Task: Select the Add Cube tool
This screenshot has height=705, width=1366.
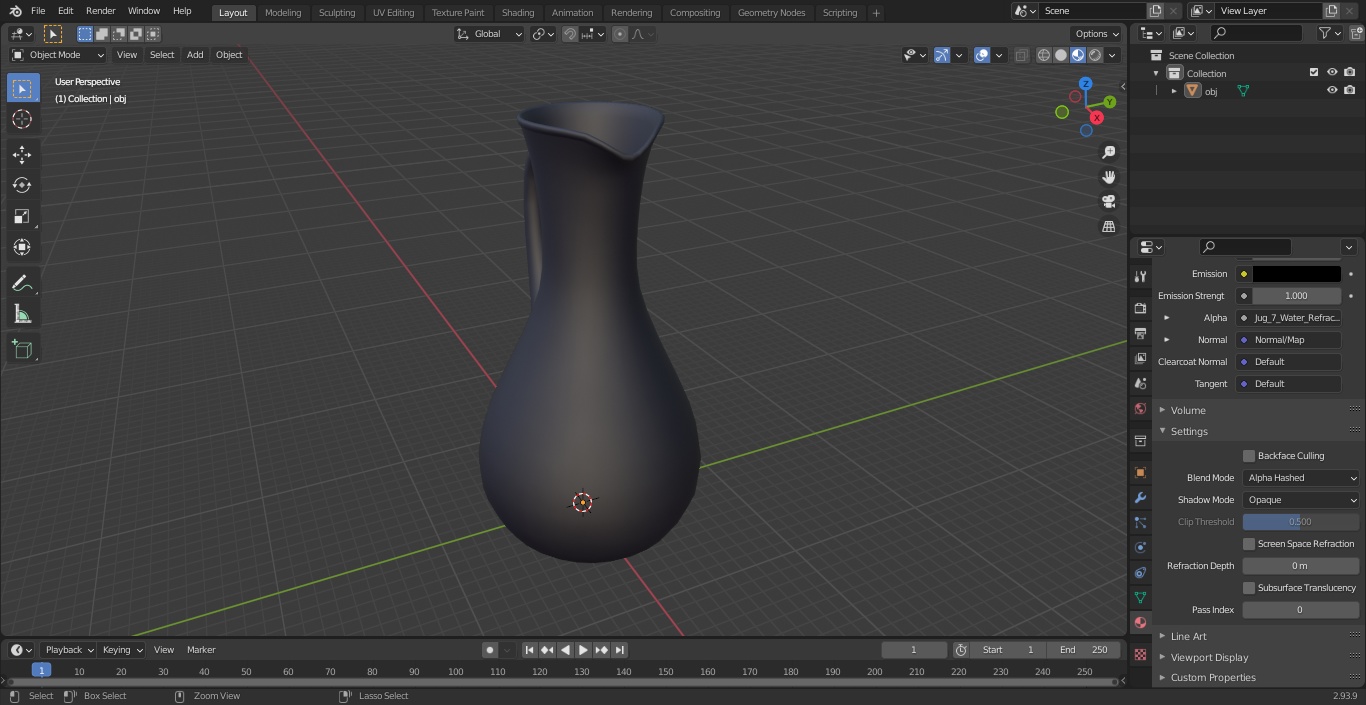Action: coord(22,350)
